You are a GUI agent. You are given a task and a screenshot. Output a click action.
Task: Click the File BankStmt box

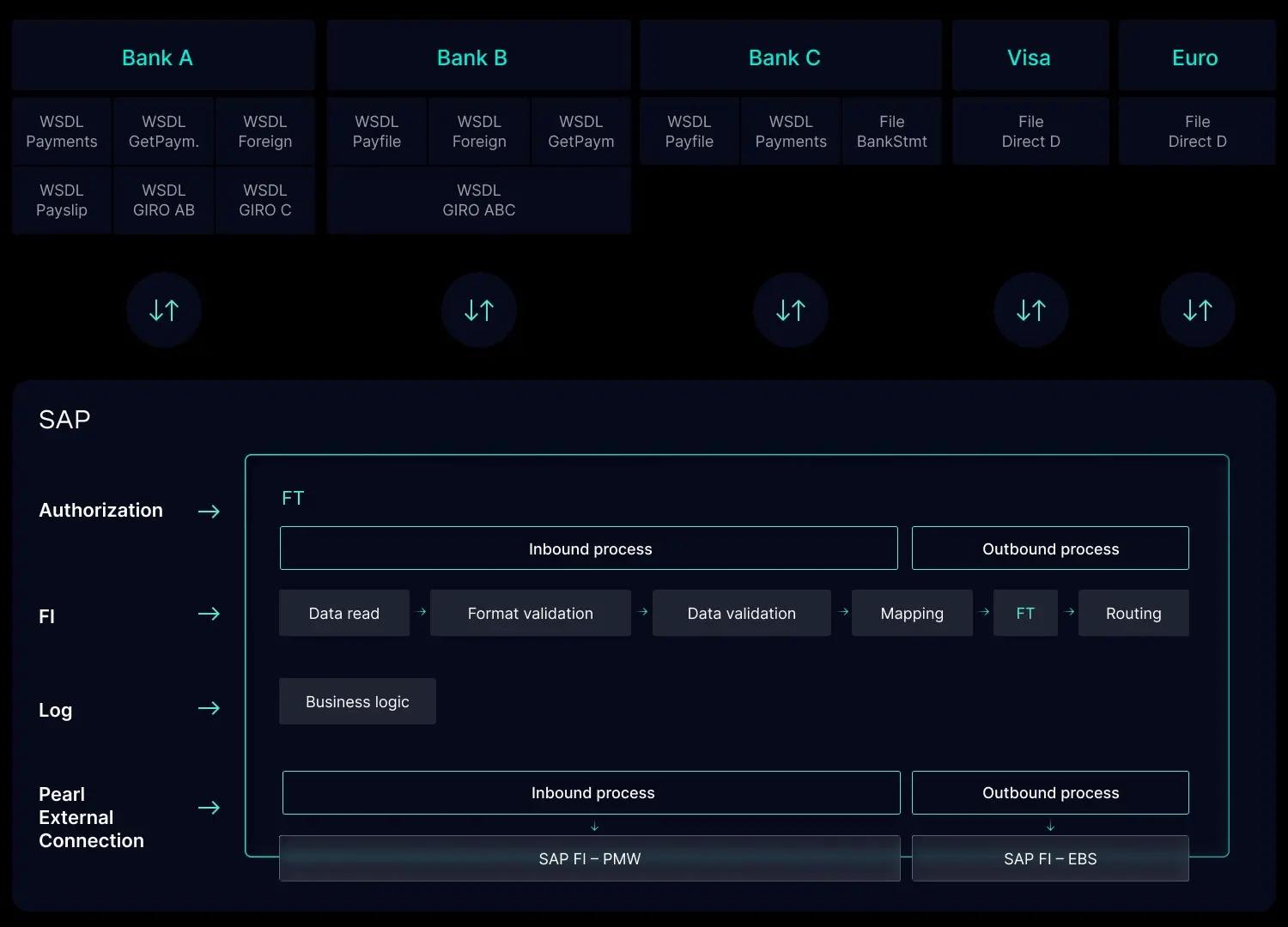click(x=892, y=130)
